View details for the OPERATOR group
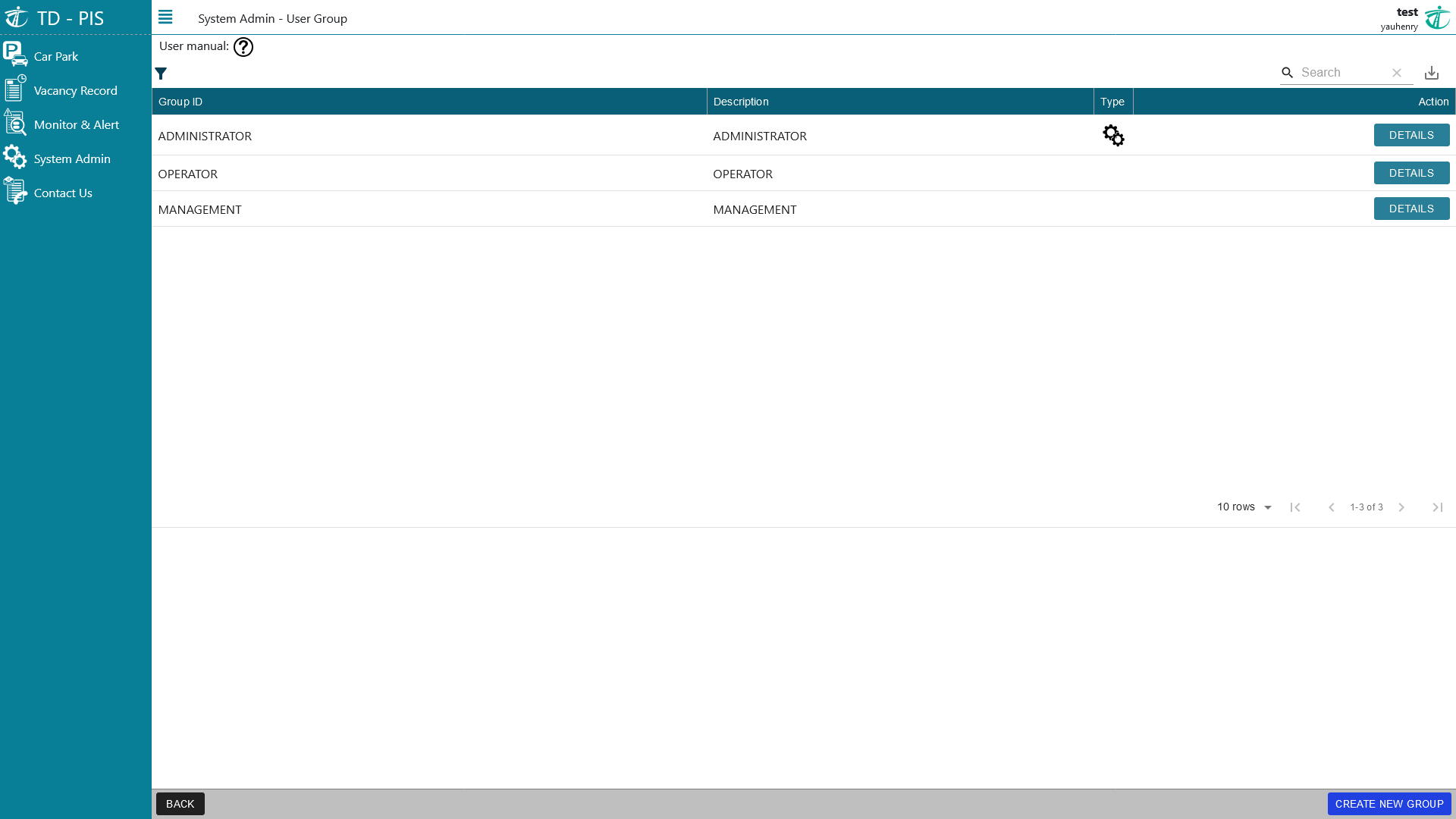Screen dimensions: 1456x819 (1411, 173)
